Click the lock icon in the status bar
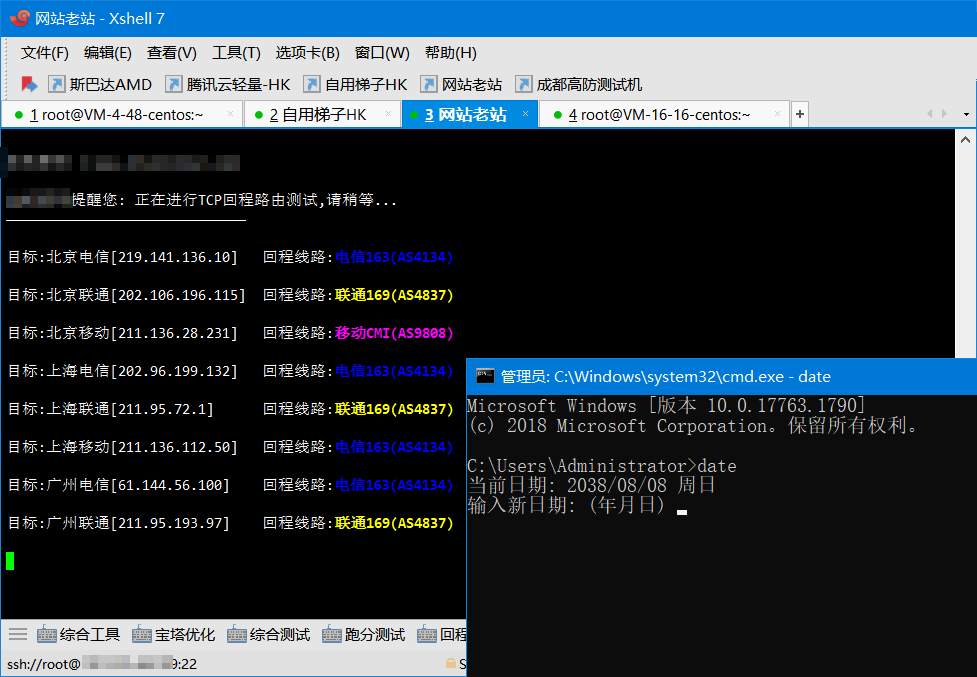Image resolution: width=977 pixels, height=677 pixels. point(449,664)
